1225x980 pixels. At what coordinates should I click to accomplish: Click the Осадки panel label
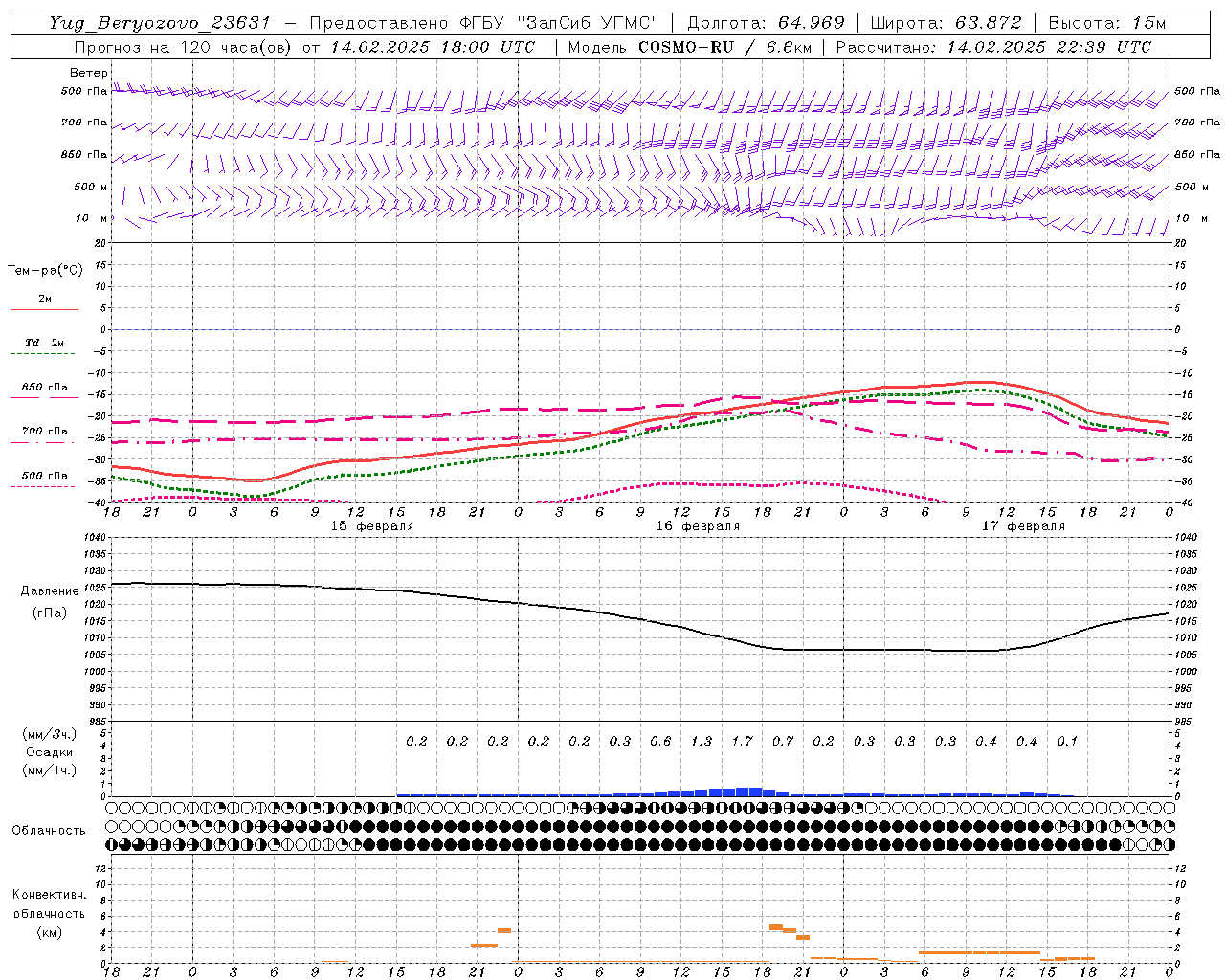(50, 752)
